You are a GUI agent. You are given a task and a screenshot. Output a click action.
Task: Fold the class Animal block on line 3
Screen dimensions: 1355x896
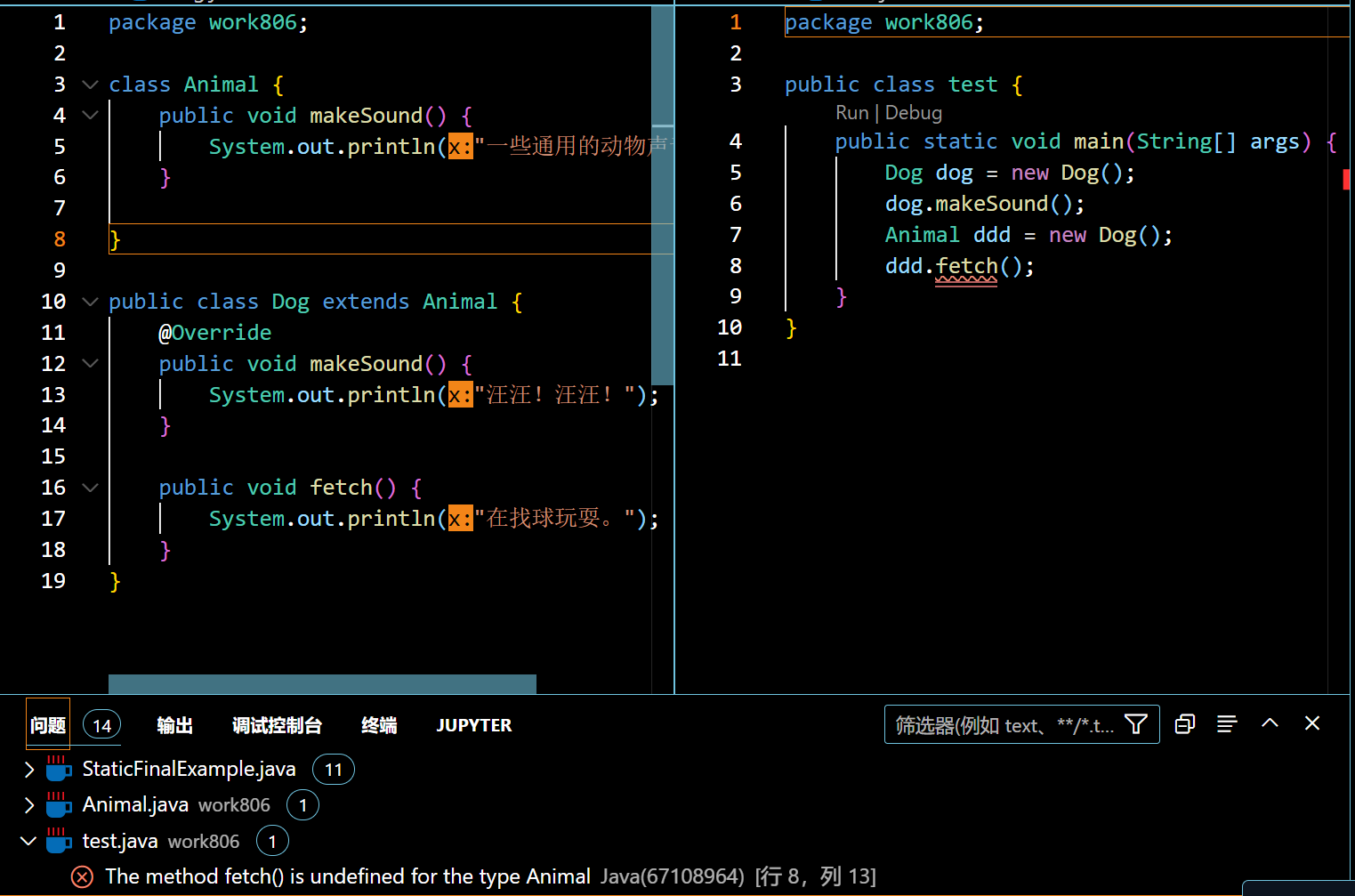pyautogui.click(x=90, y=85)
